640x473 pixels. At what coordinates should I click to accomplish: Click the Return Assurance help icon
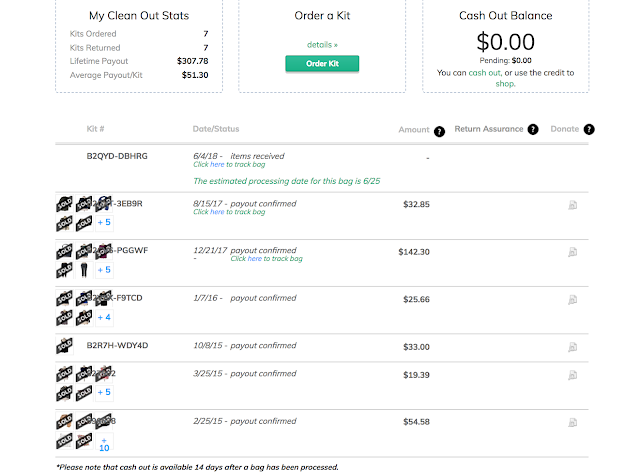[533, 129]
